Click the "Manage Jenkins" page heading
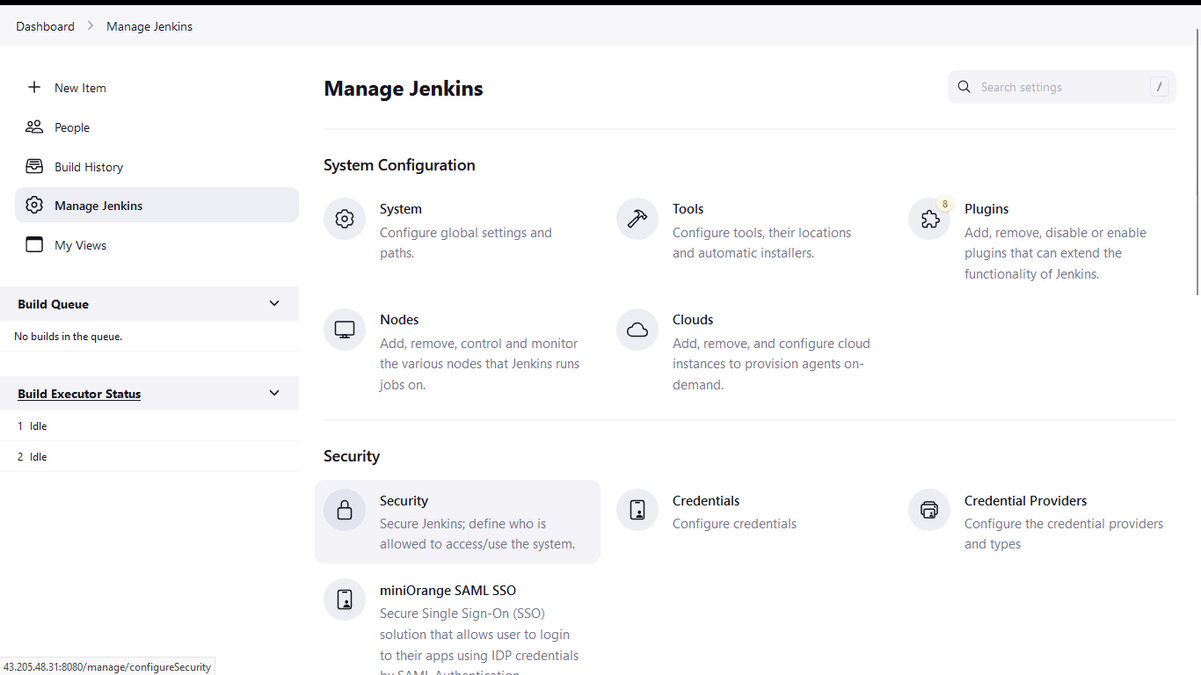Image resolution: width=1201 pixels, height=675 pixels. tap(403, 88)
